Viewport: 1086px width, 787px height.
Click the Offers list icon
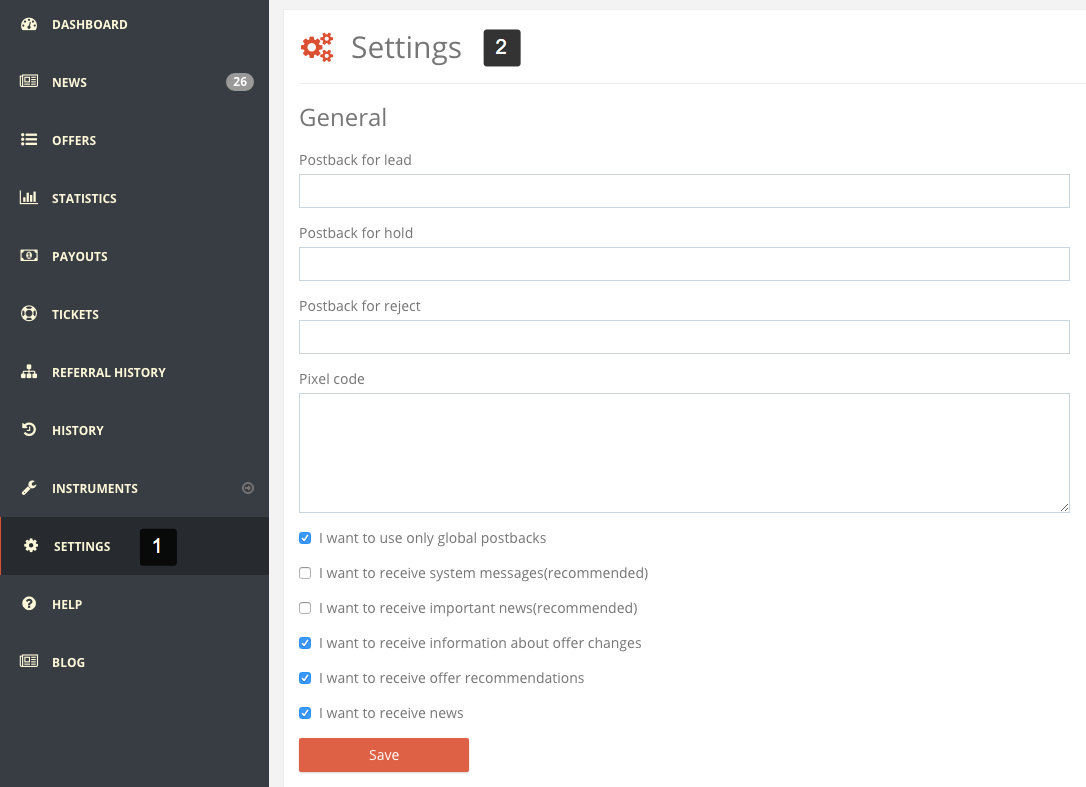(29, 140)
